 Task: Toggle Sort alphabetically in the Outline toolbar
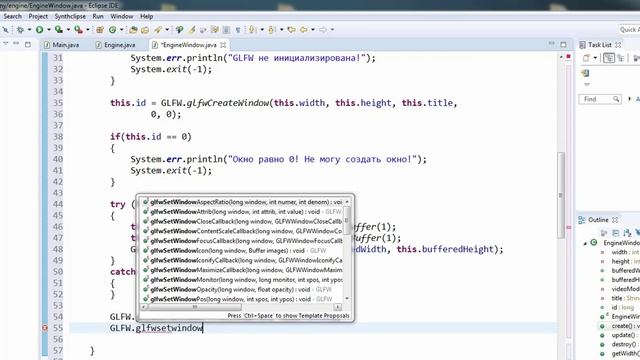627,233
